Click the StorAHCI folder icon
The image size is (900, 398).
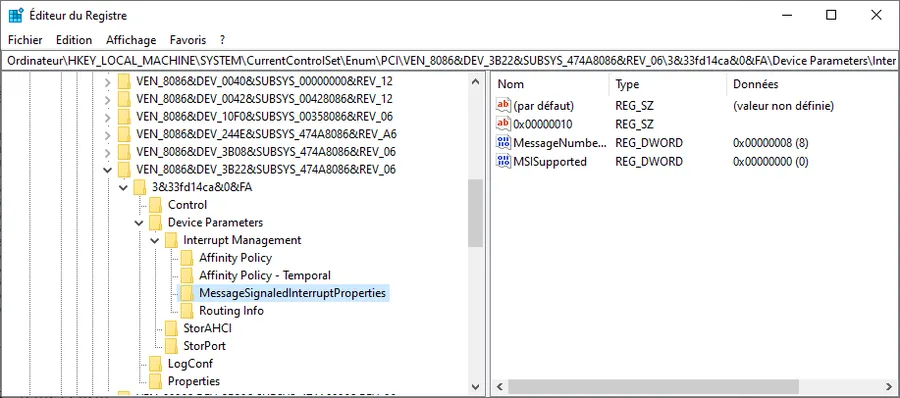[171, 329]
